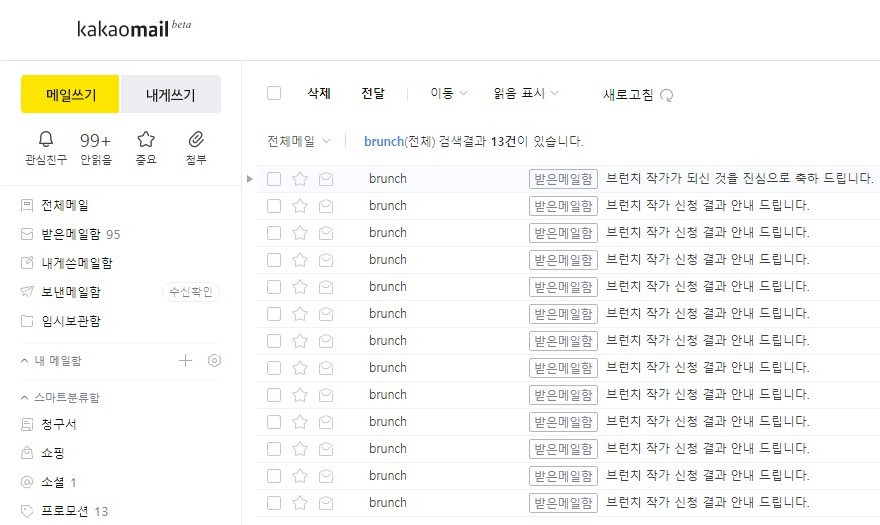Open the mail titled 브런치 작가가 되신 것을 진심으로 축하 드립니다
Viewport: 880px width, 525px height.
click(739, 179)
